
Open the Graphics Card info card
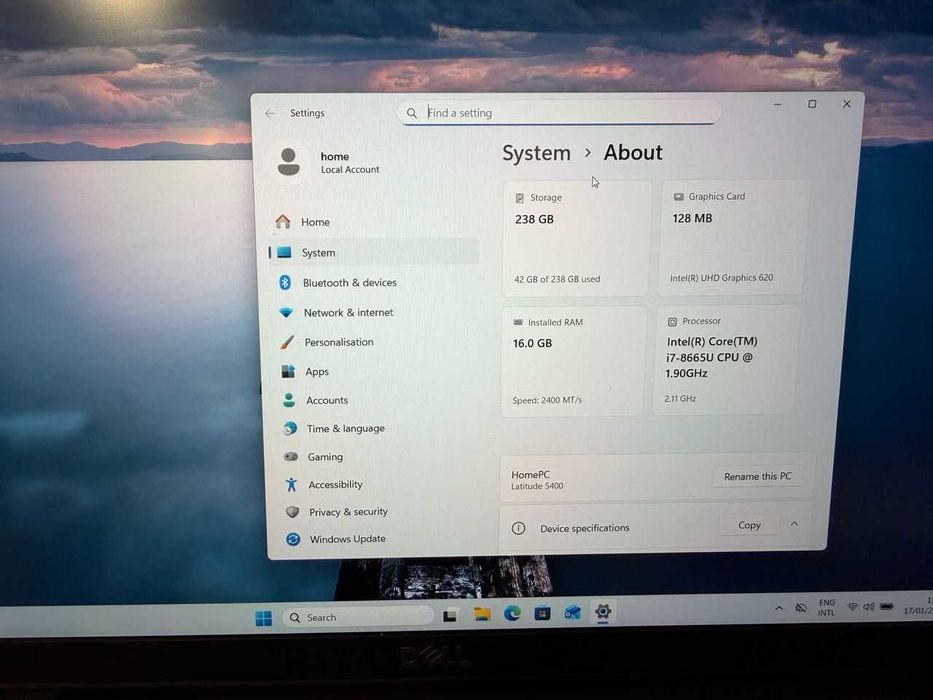click(x=734, y=237)
